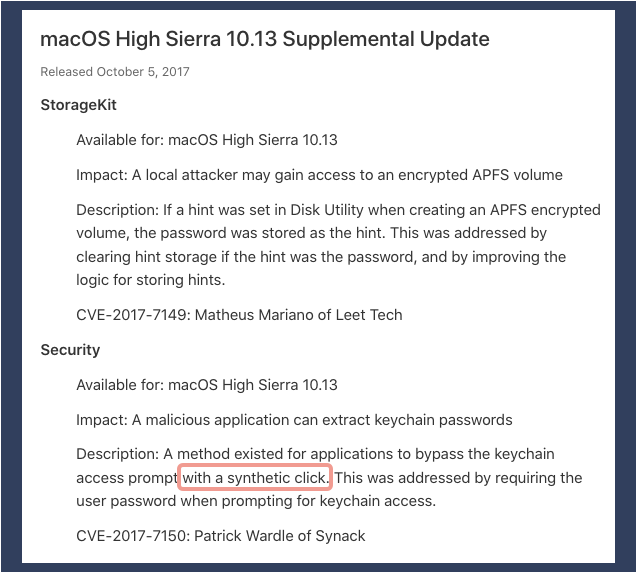Click the Released October 5, 2017 date text
This screenshot has height=573, width=637.
[115, 72]
